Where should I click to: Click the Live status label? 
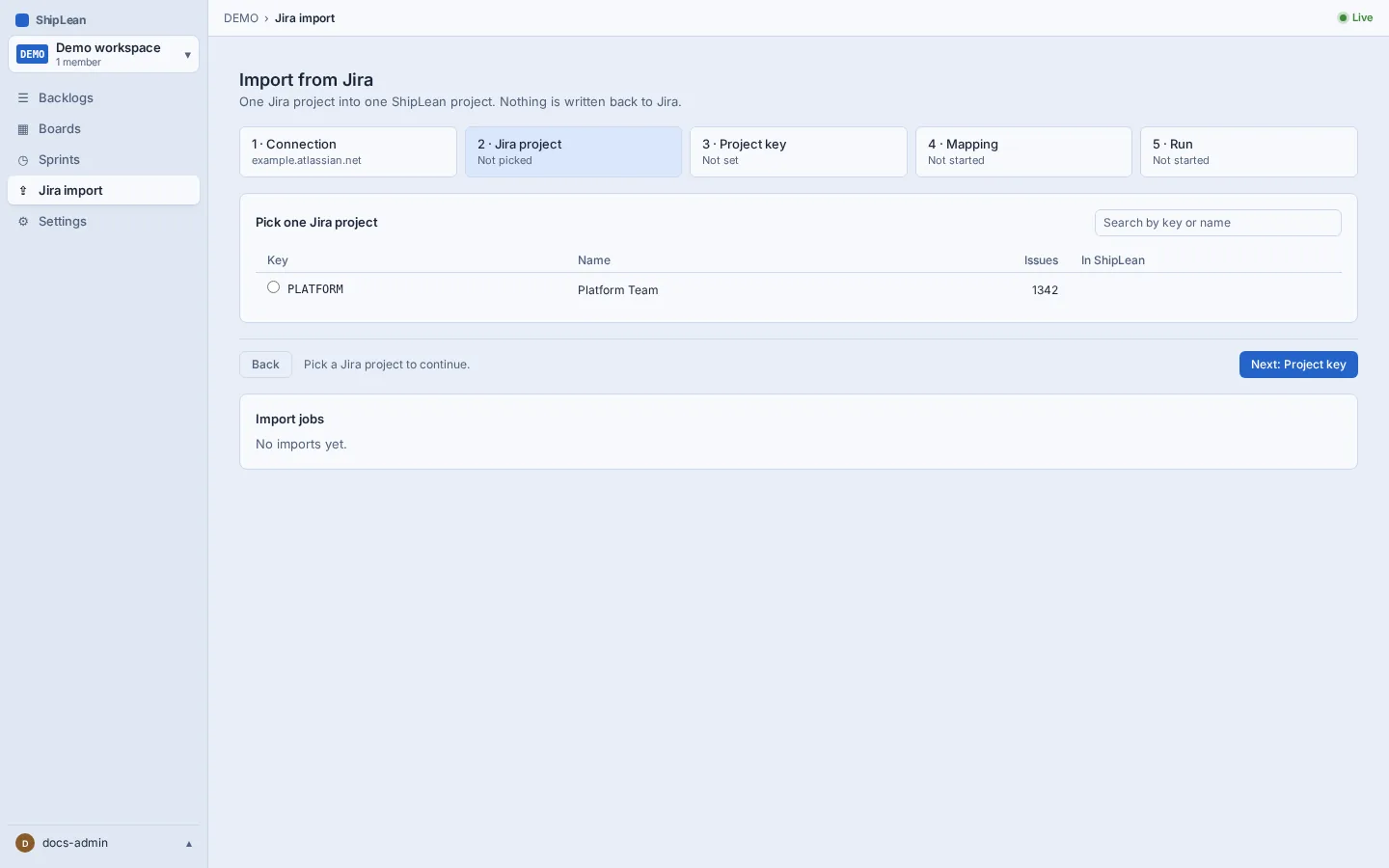pyautogui.click(x=1362, y=17)
